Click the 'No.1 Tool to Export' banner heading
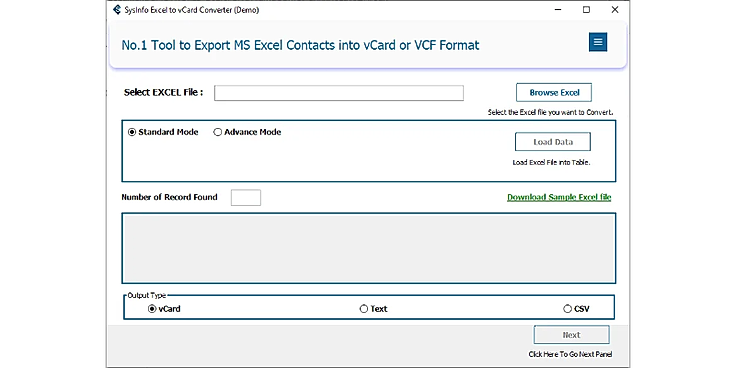 click(x=300, y=46)
